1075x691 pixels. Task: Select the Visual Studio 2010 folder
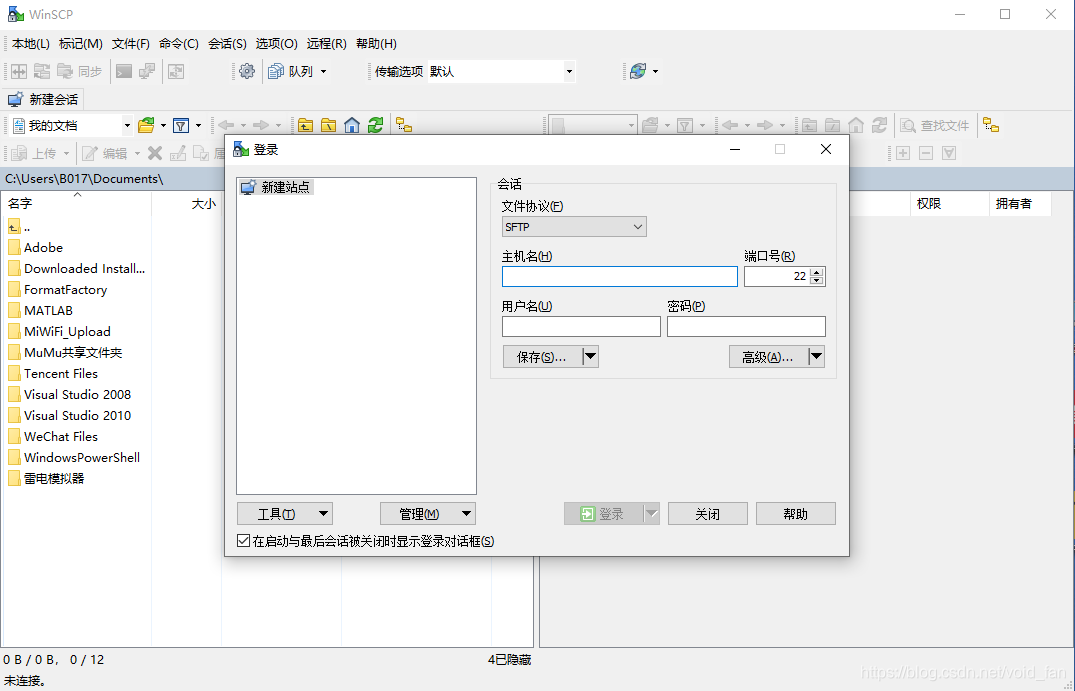69,415
